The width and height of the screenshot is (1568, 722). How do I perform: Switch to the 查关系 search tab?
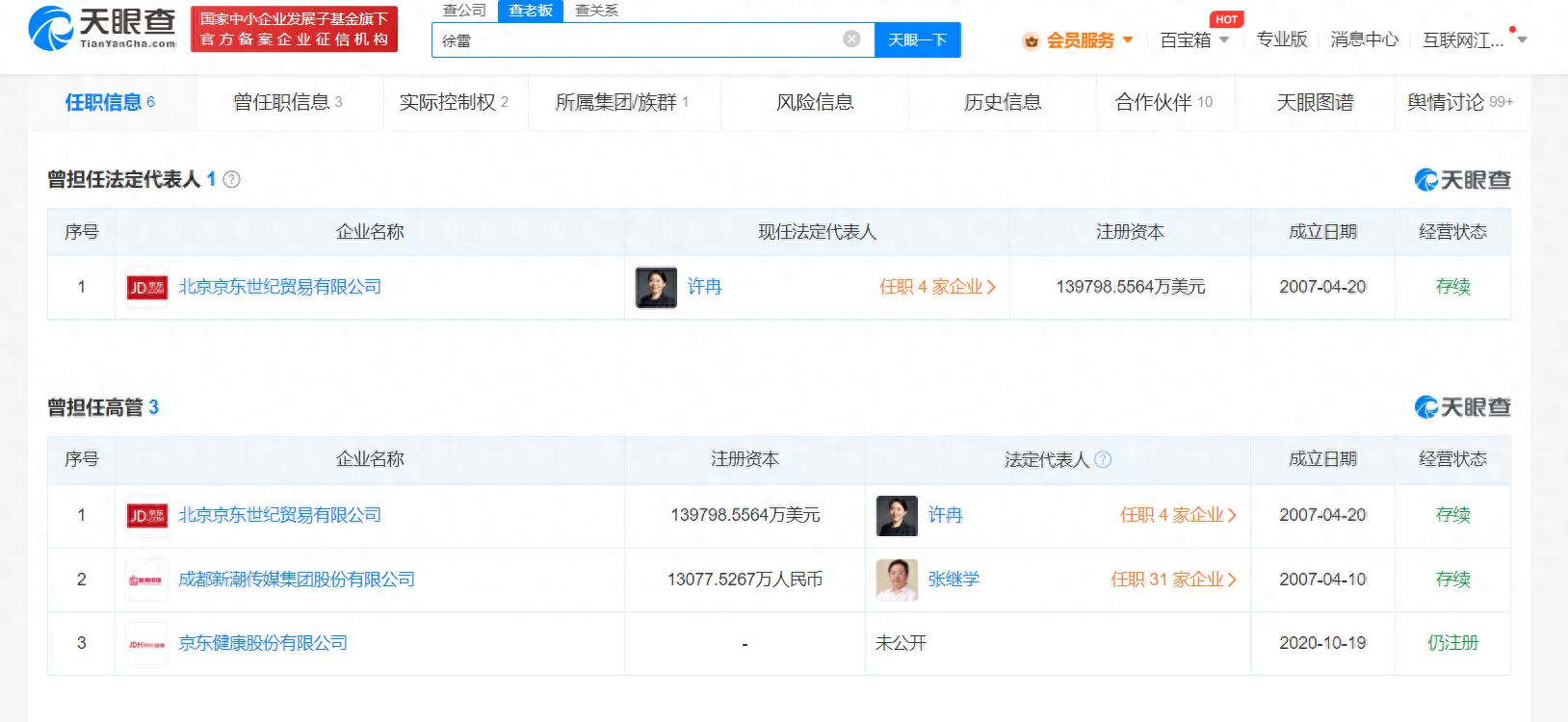point(596,11)
